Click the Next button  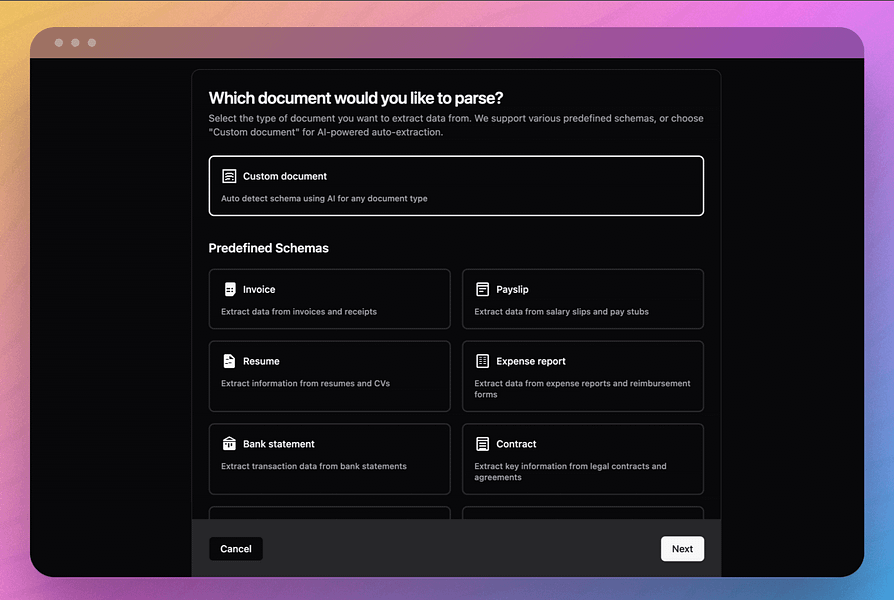coord(682,549)
